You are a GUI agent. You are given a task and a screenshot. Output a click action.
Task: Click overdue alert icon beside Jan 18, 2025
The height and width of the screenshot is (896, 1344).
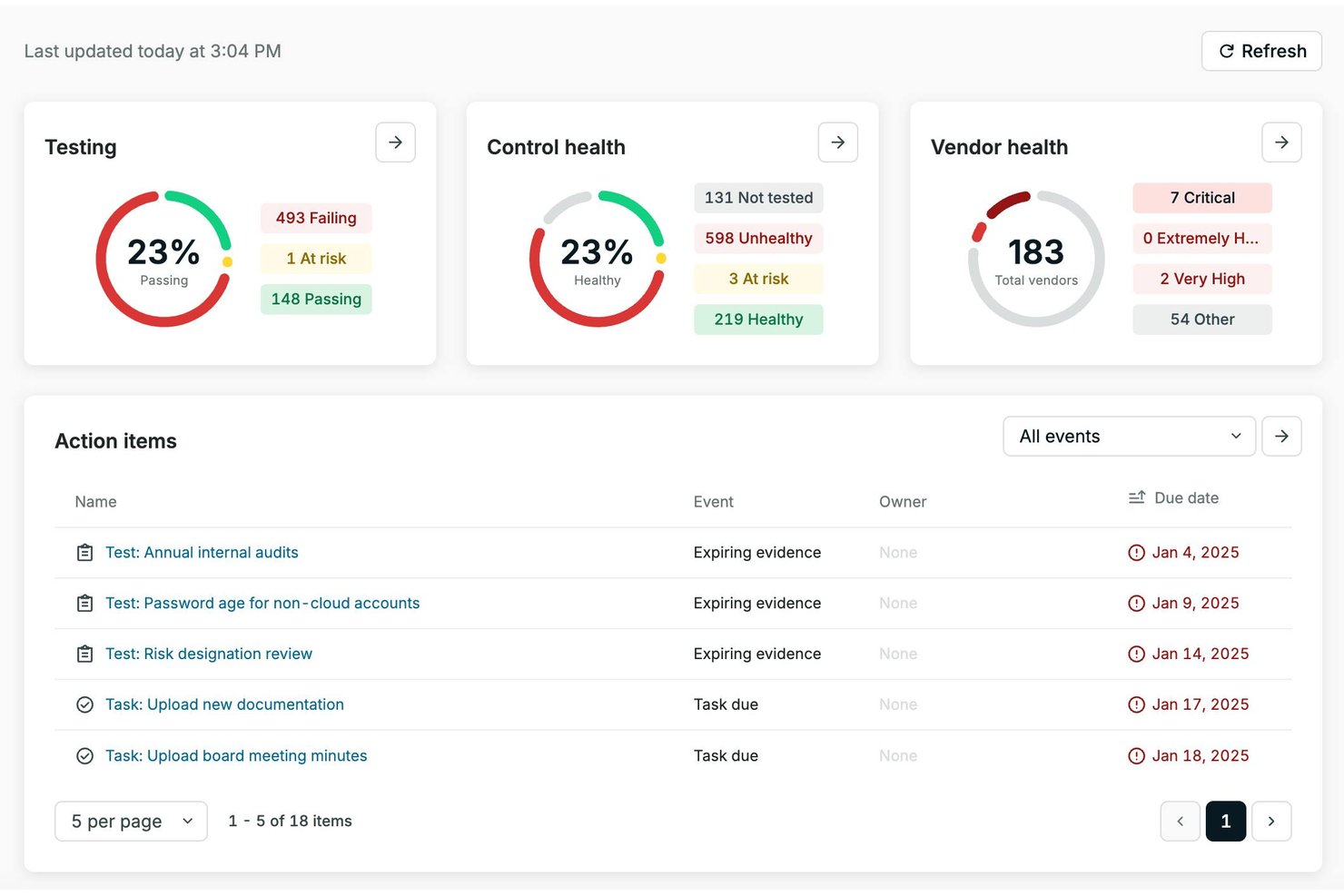1136,756
